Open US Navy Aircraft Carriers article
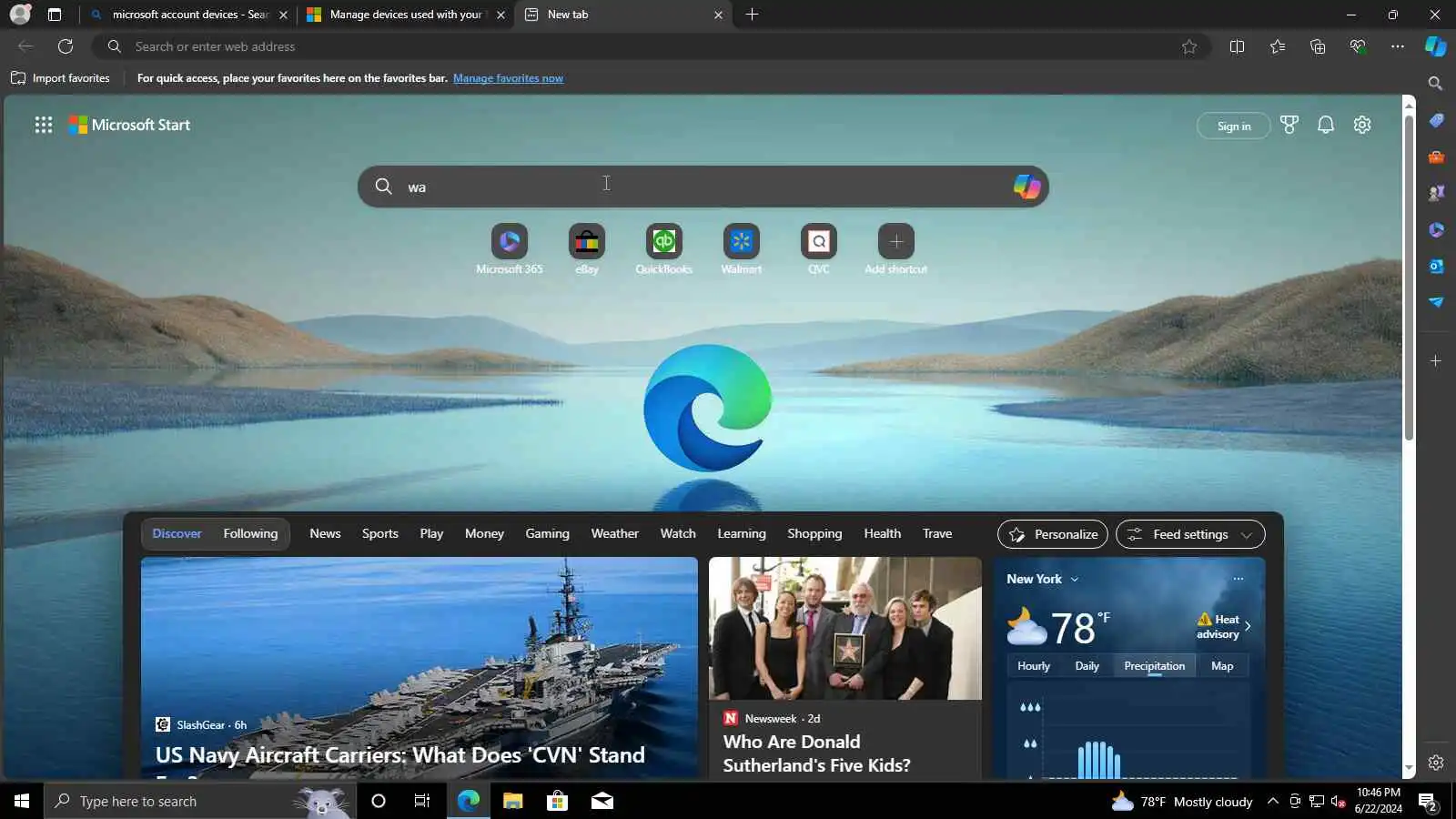Viewport: 1456px width, 819px height. (x=400, y=755)
